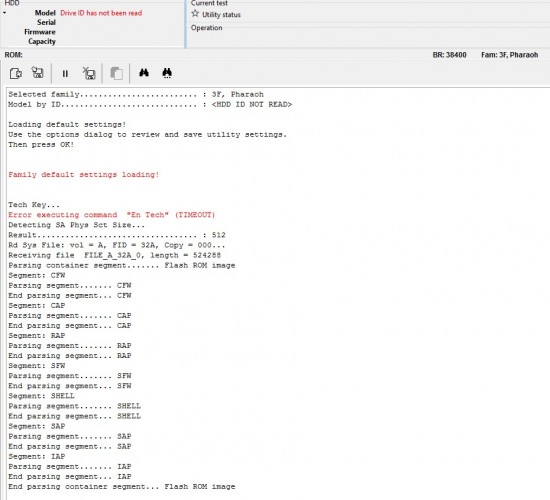Click the Current test panel header
Screen dimensions: 550x500
(209, 3)
